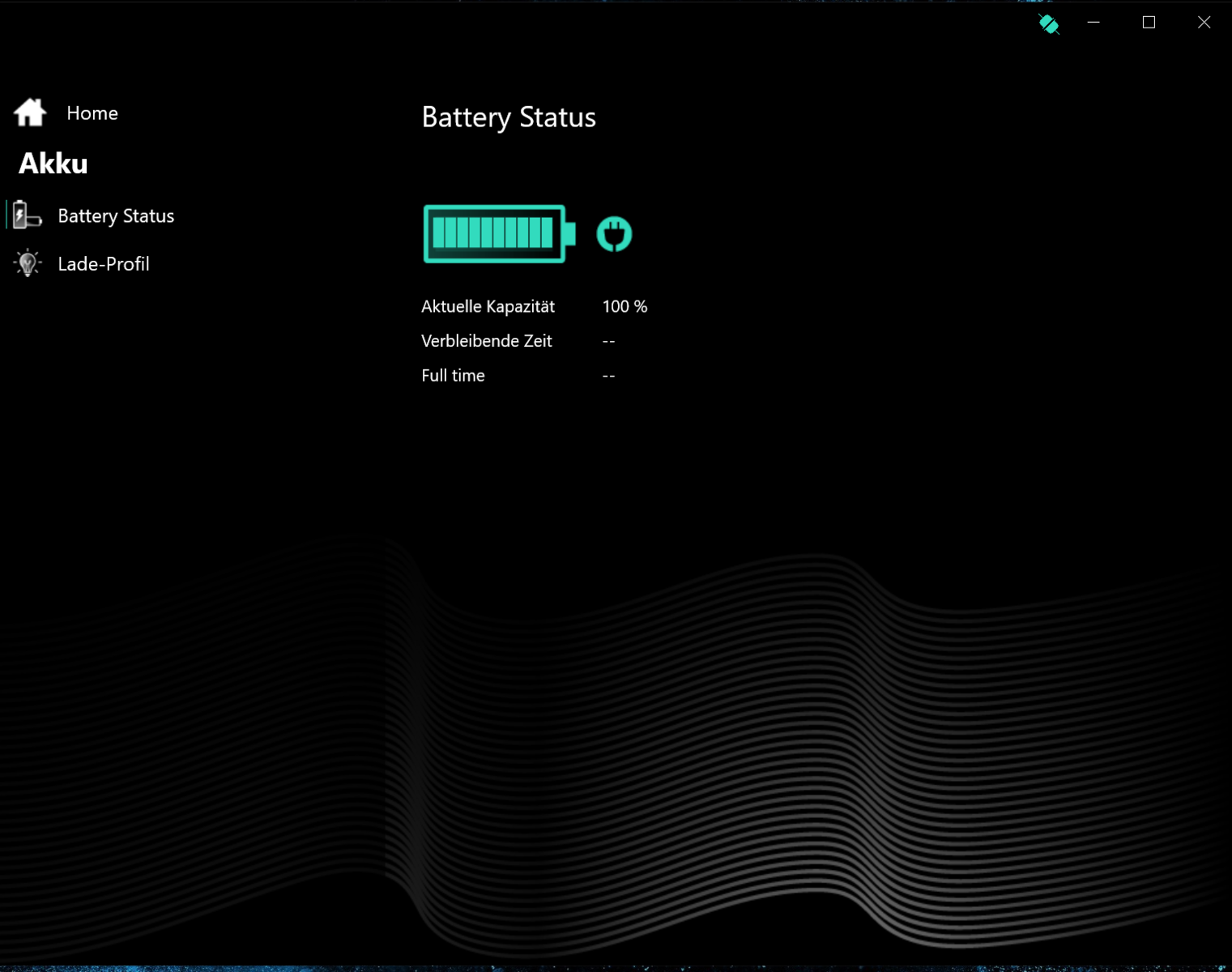Close the battery app window

click(x=1204, y=23)
